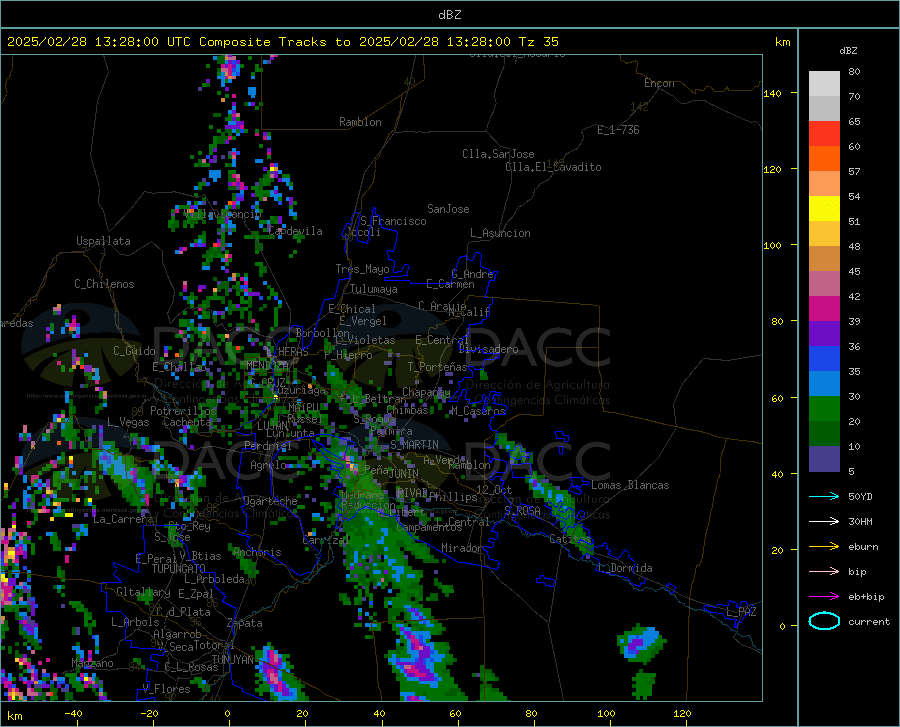Pick the purple 39–36 dBZ swatch
The height and width of the screenshot is (727, 900).
click(824, 334)
